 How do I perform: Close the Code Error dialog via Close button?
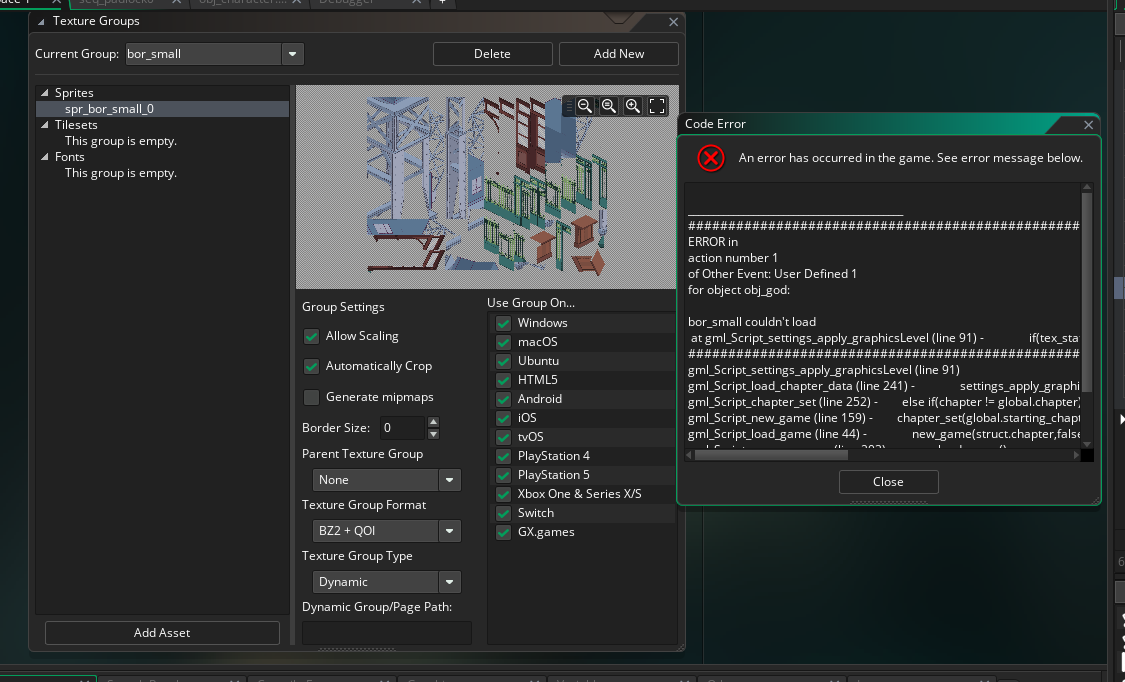(x=888, y=481)
